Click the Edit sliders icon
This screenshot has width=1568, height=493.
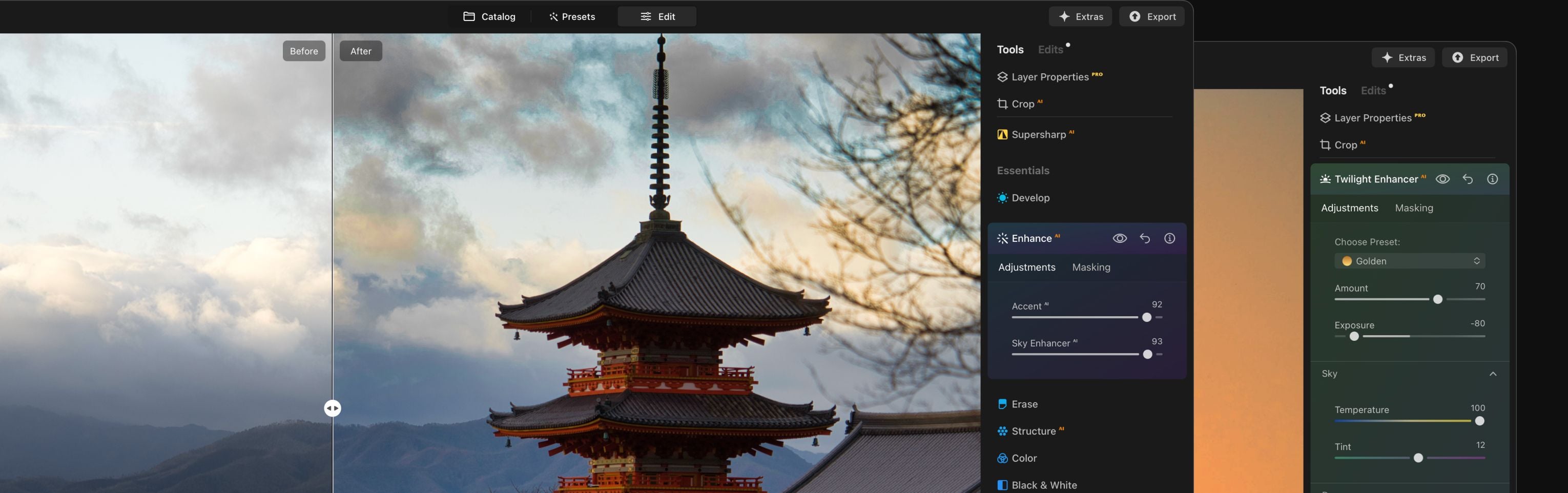pos(646,16)
